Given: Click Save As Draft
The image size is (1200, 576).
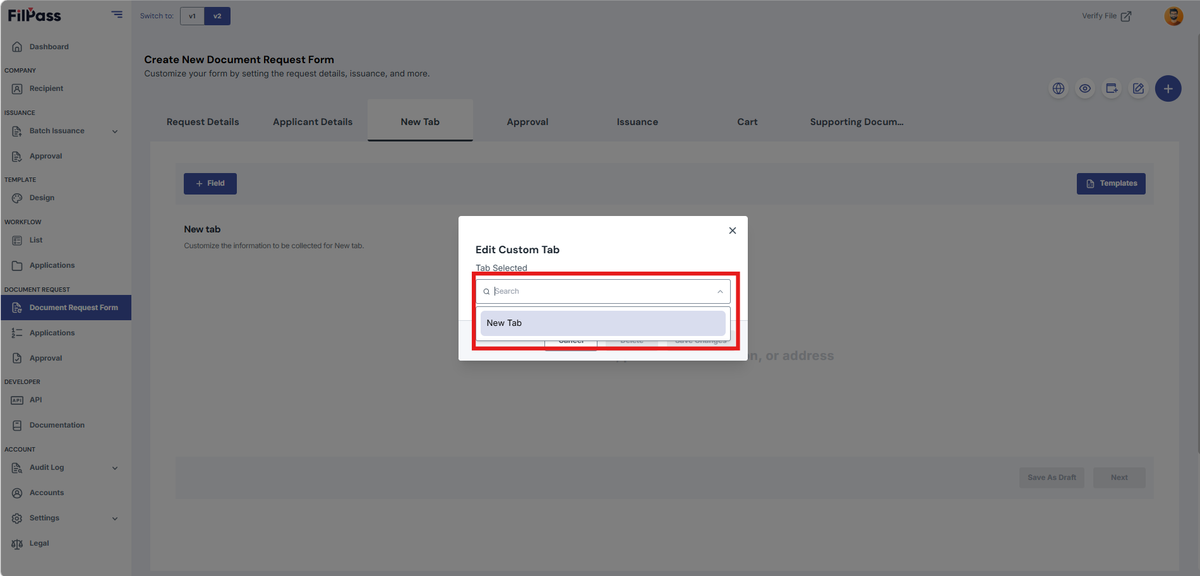Looking at the screenshot, I should 1052,478.
